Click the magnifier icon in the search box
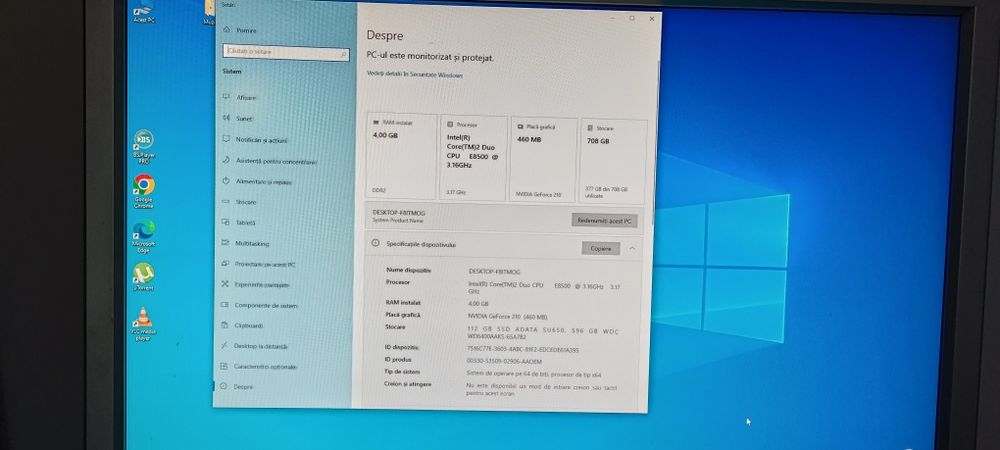 point(343,55)
